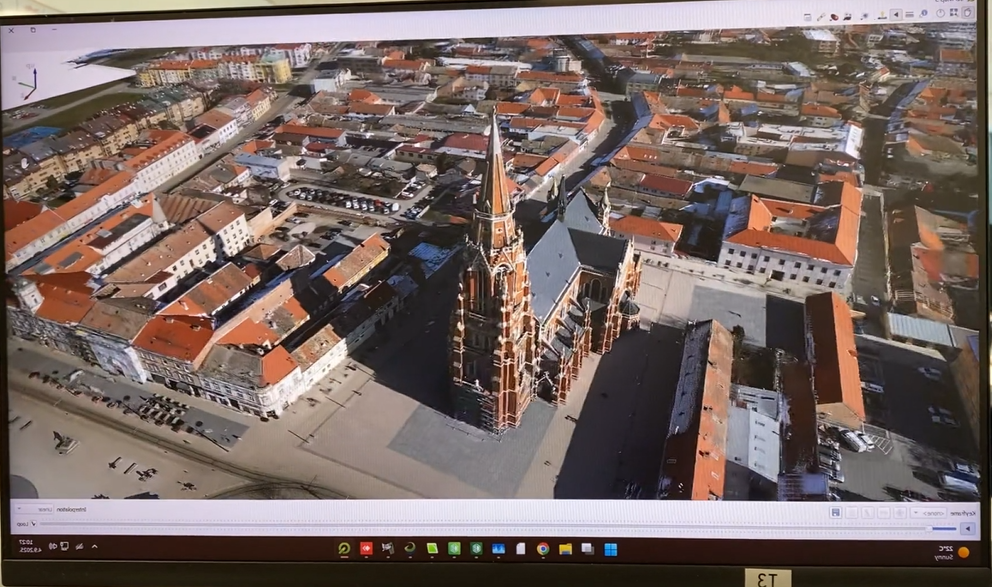992x587 pixels.
Task: Open the wrench configure icon in toolbar
Action: point(820,16)
